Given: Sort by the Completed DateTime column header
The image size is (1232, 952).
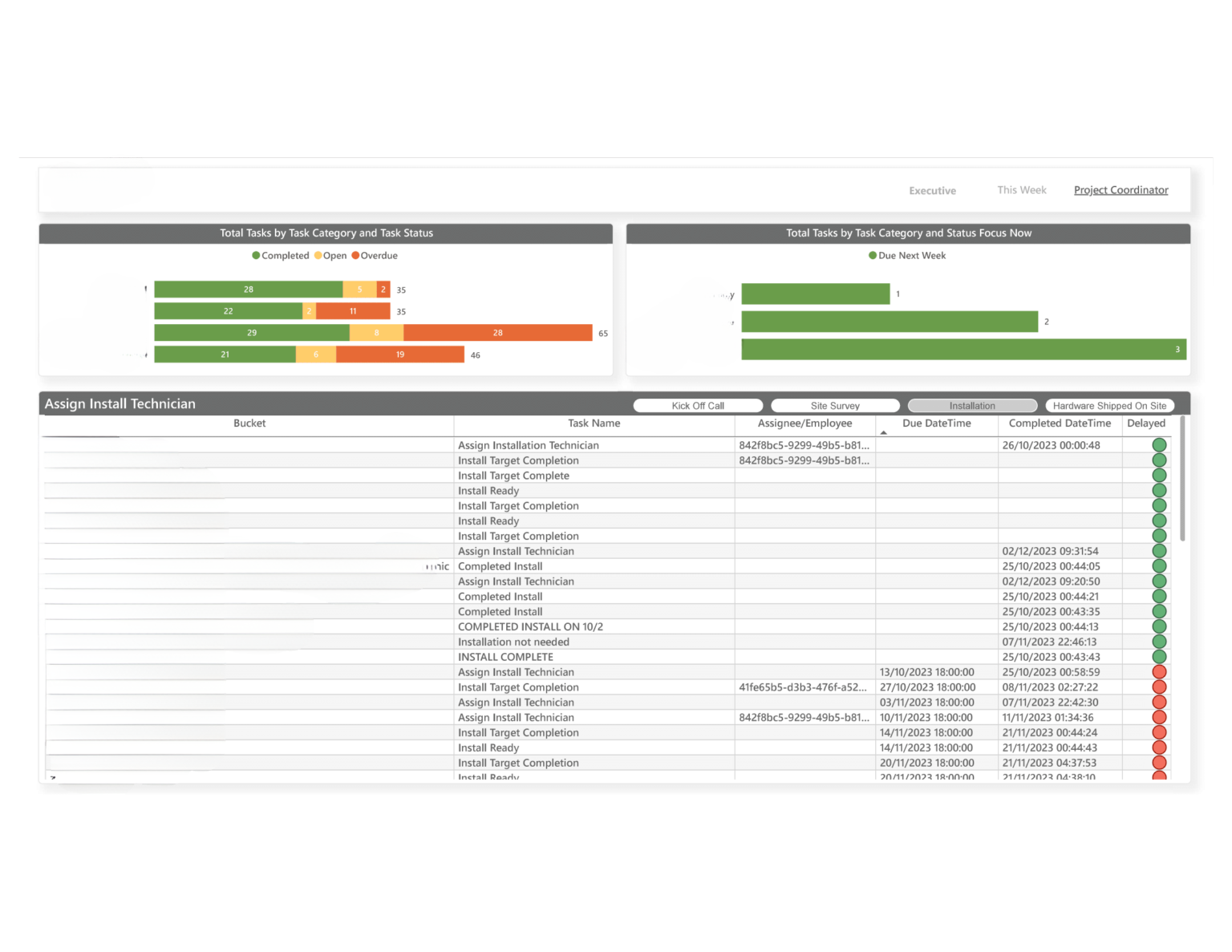Looking at the screenshot, I should point(1060,423).
